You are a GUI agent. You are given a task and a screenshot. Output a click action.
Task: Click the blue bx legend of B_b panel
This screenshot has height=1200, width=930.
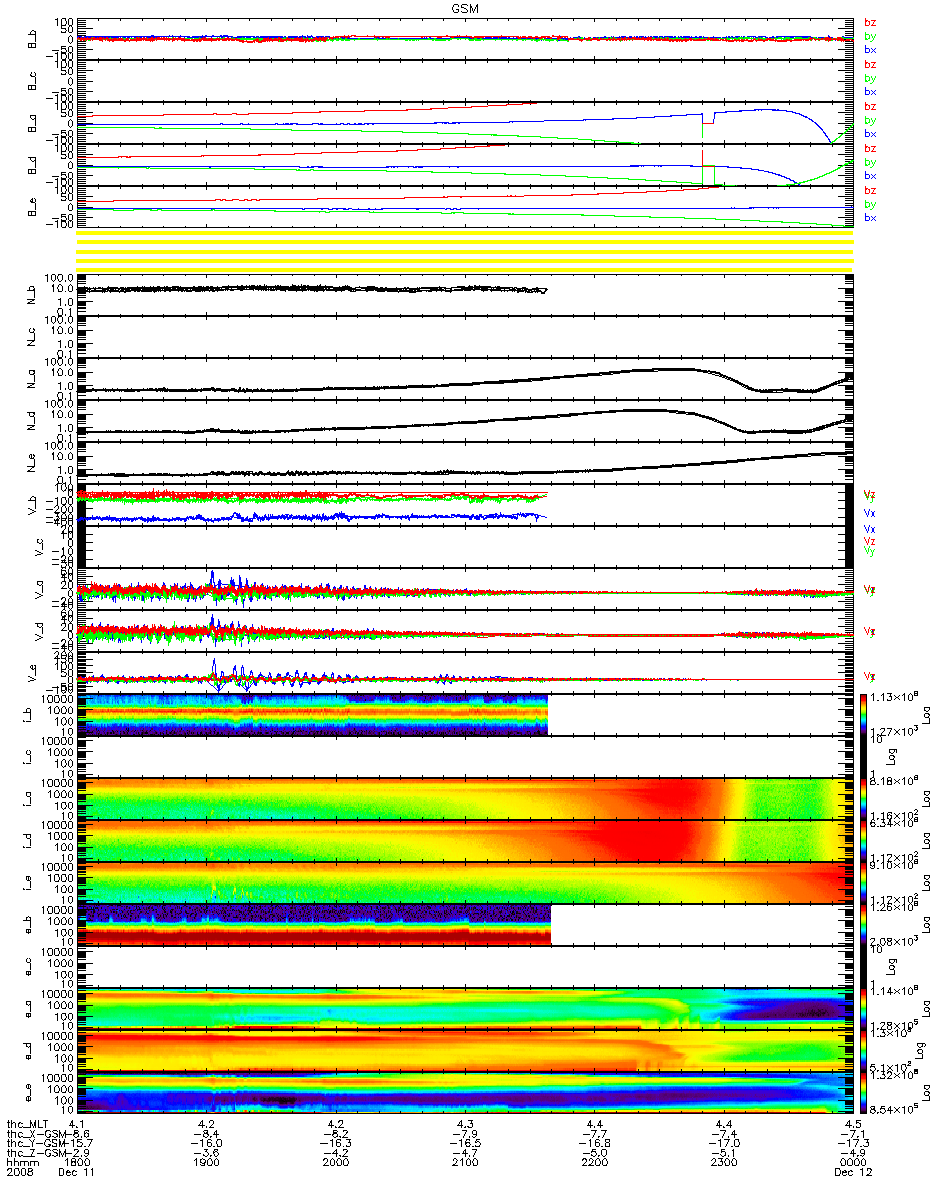(870, 49)
